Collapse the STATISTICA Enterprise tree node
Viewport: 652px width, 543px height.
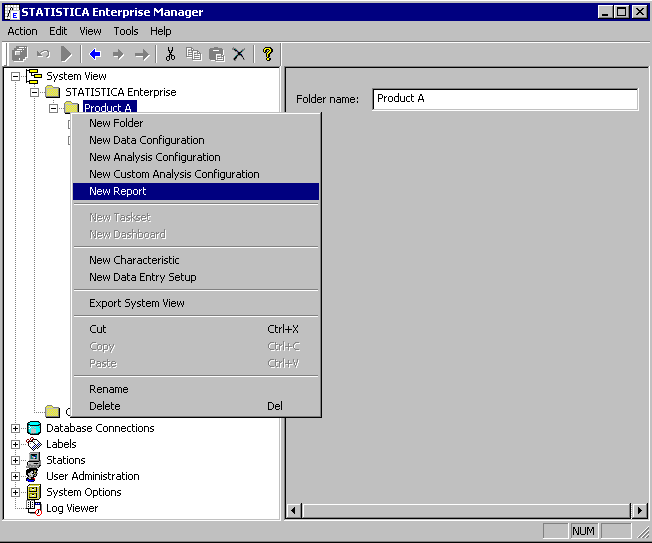(34, 92)
